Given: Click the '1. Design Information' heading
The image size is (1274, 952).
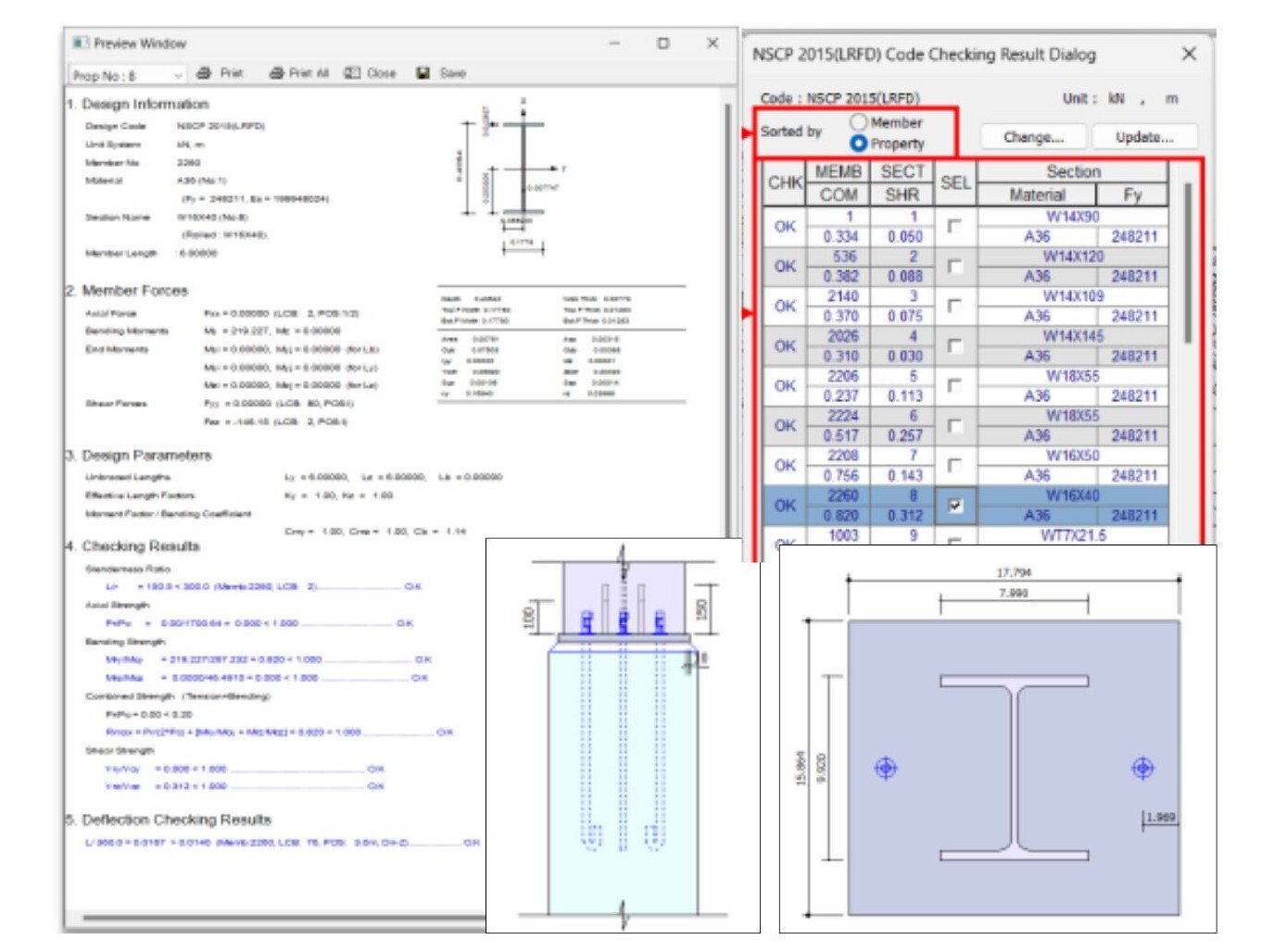Looking at the screenshot, I should tap(137, 104).
